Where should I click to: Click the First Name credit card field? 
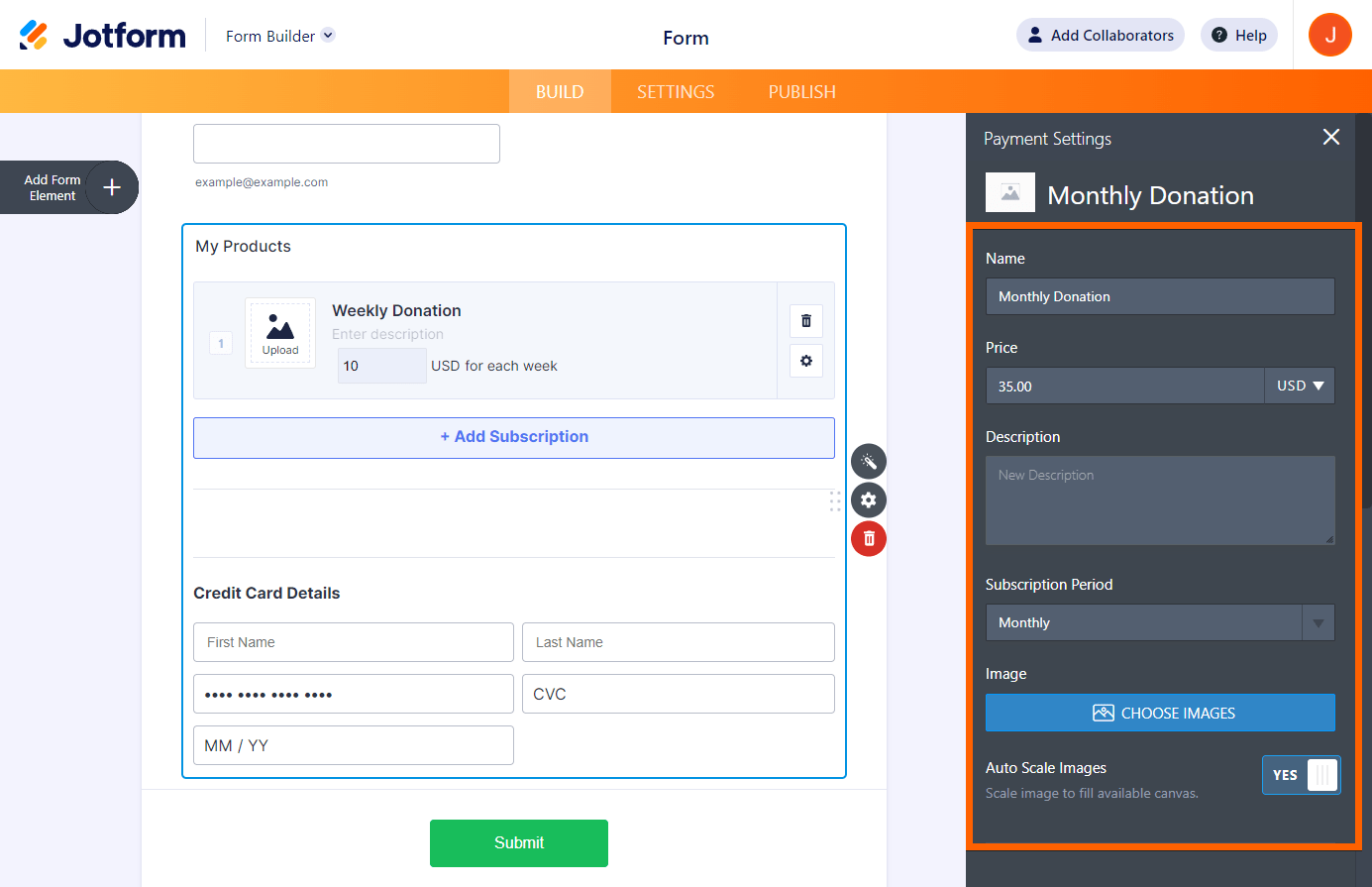354,642
